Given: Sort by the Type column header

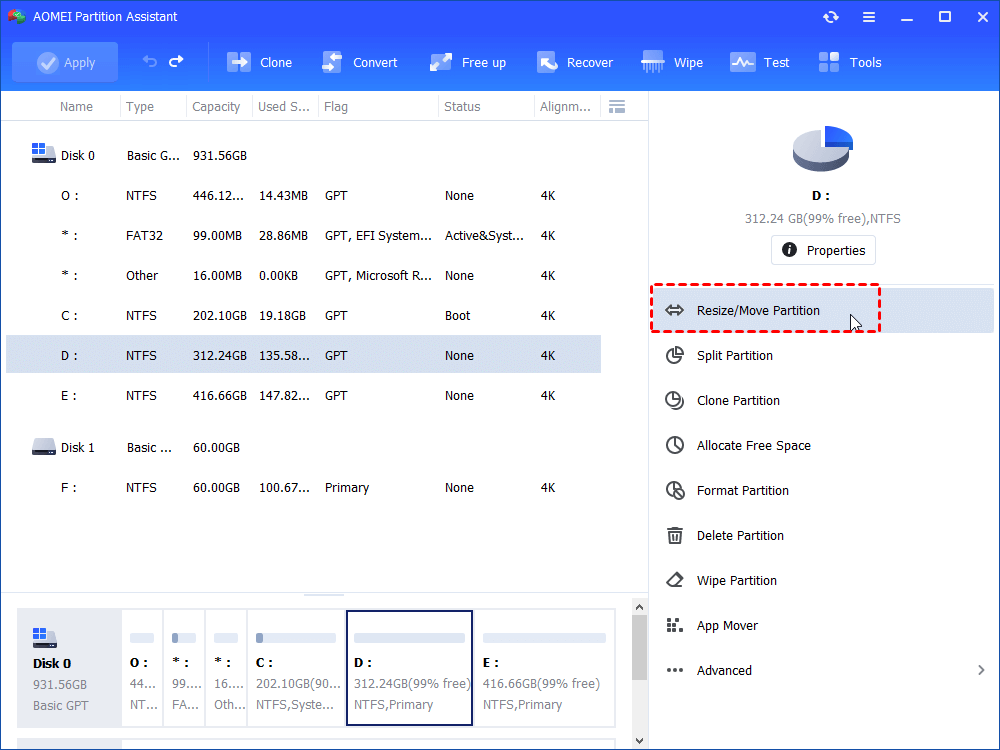Looking at the screenshot, I should click(140, 107).
